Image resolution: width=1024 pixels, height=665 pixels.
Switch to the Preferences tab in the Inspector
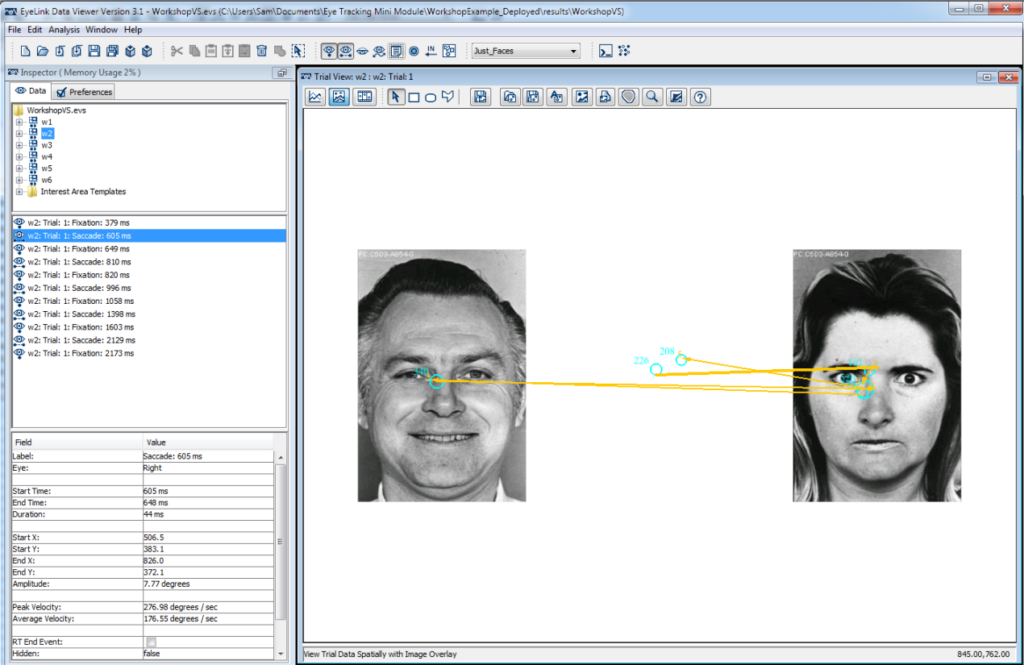[84, 90]
